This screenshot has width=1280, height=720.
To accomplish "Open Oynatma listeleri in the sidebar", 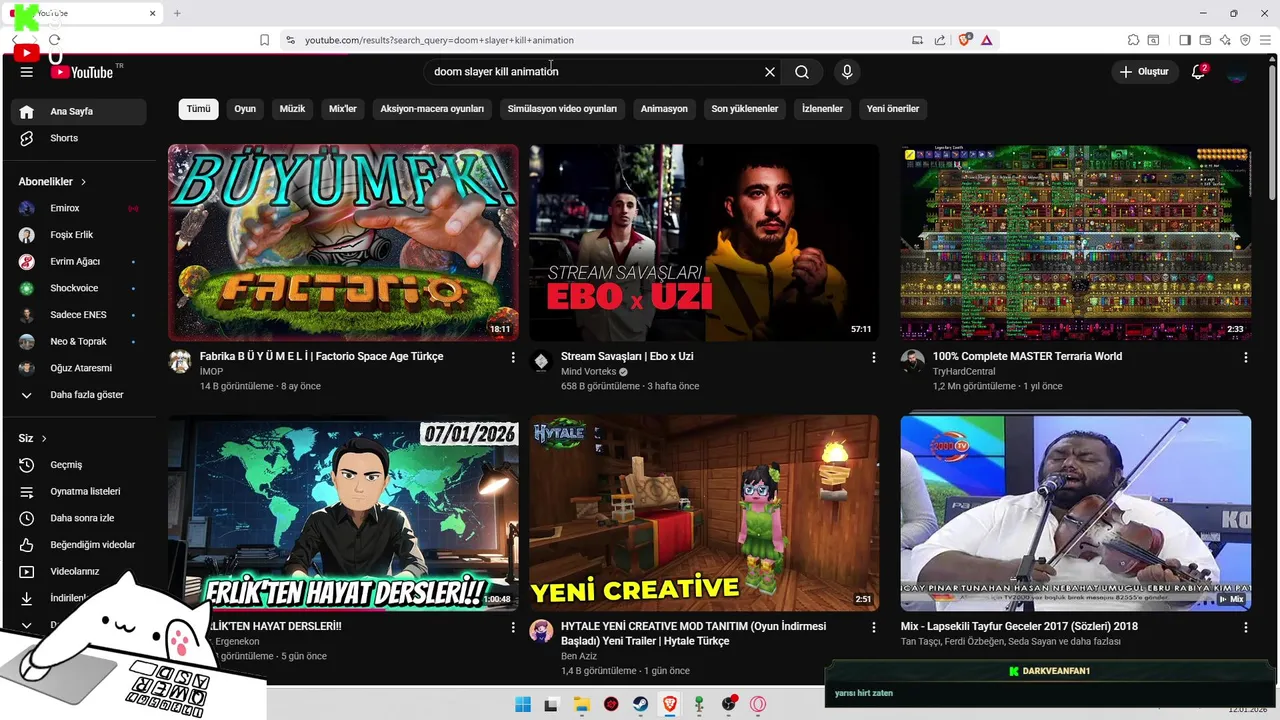I will click(78, 492).
